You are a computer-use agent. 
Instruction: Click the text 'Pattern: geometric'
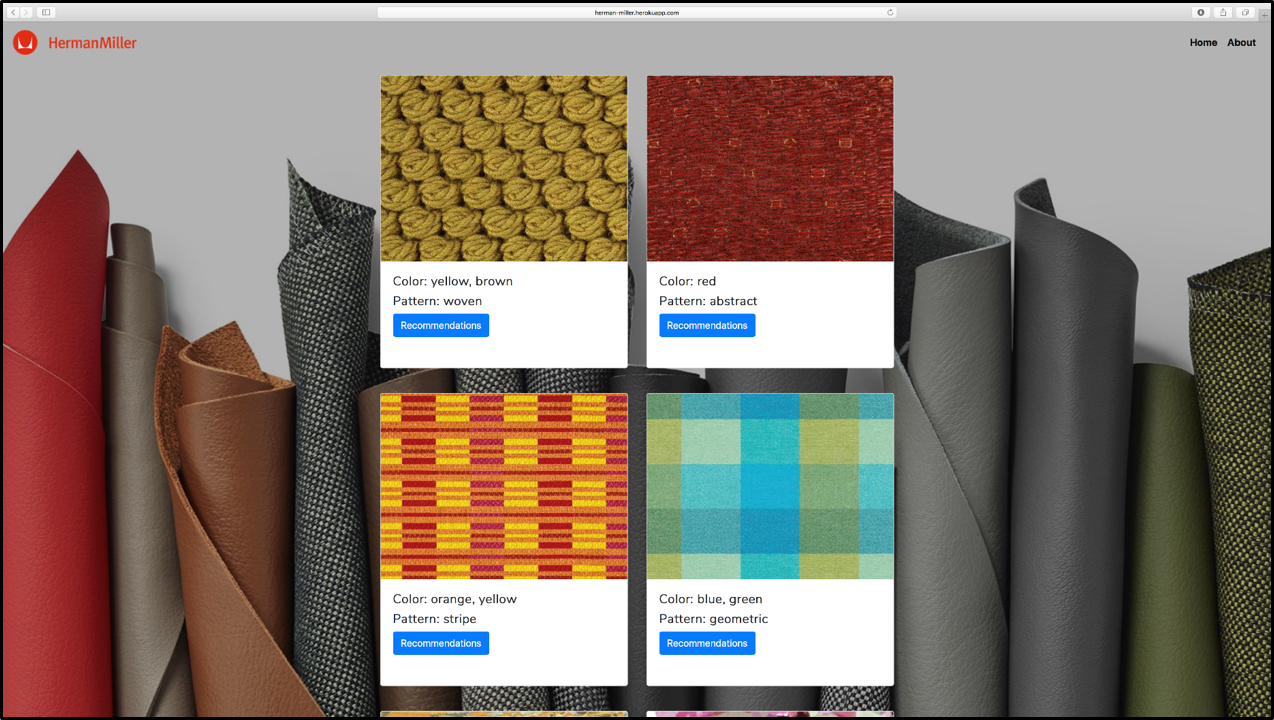pyautogui.click(x=714, y=619)
